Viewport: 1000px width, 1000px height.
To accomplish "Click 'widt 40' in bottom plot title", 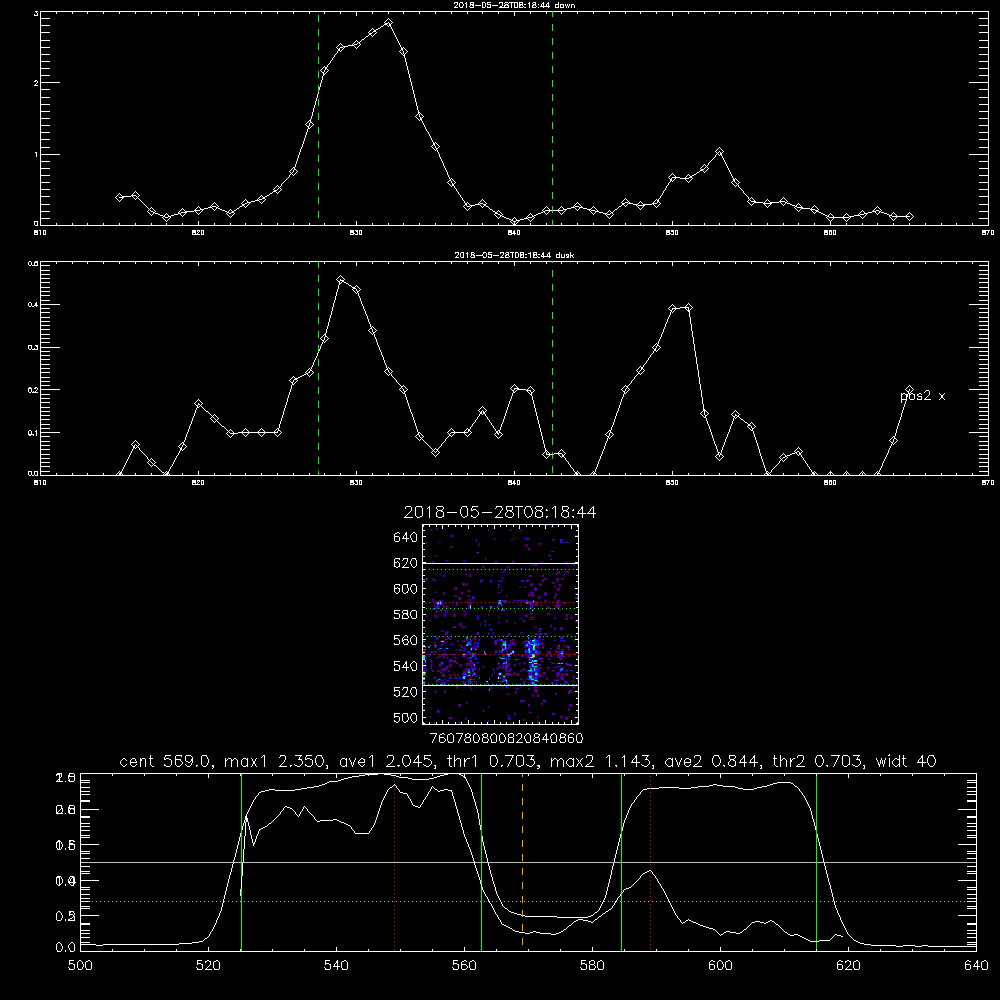I will (906, 761).
